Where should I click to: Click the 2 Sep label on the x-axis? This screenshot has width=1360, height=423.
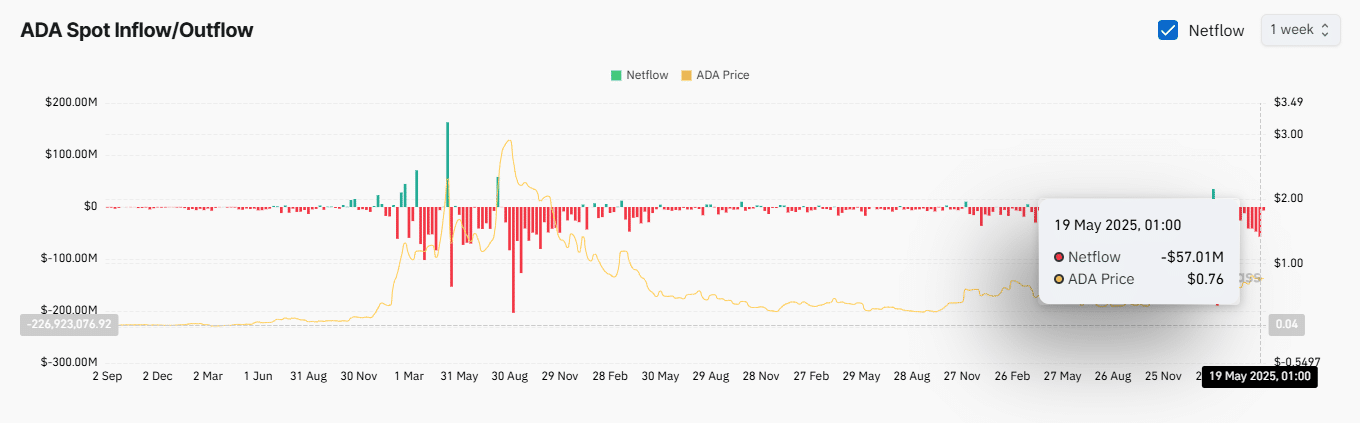[106, 377]
